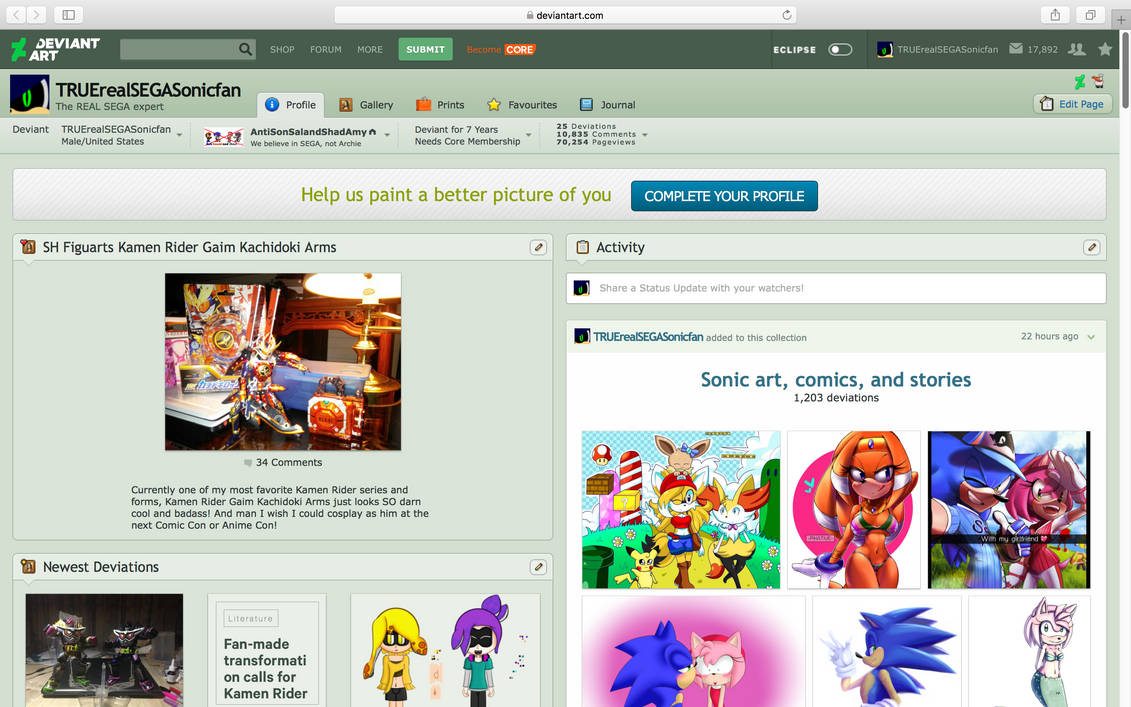Click Safari back button
Image resolution: width=1131 pixels, height=707 pixels.
(16, 14)
